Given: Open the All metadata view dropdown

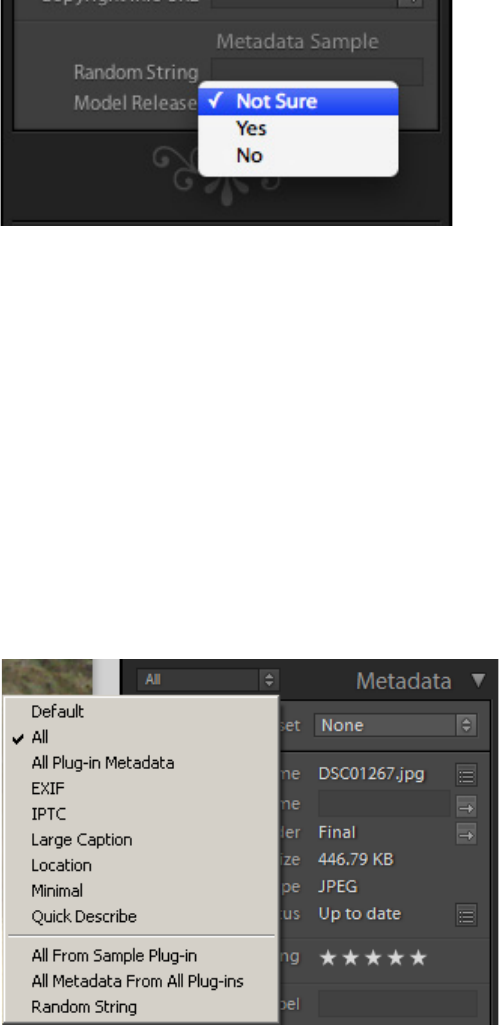Looking at the screenshot, I should pyautogui.click(x=208, y=680).
